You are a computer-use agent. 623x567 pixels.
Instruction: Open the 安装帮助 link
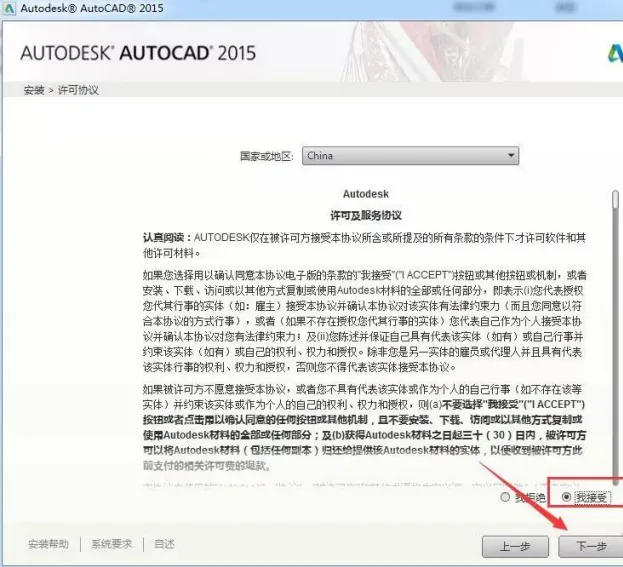(x=48, y=544)
